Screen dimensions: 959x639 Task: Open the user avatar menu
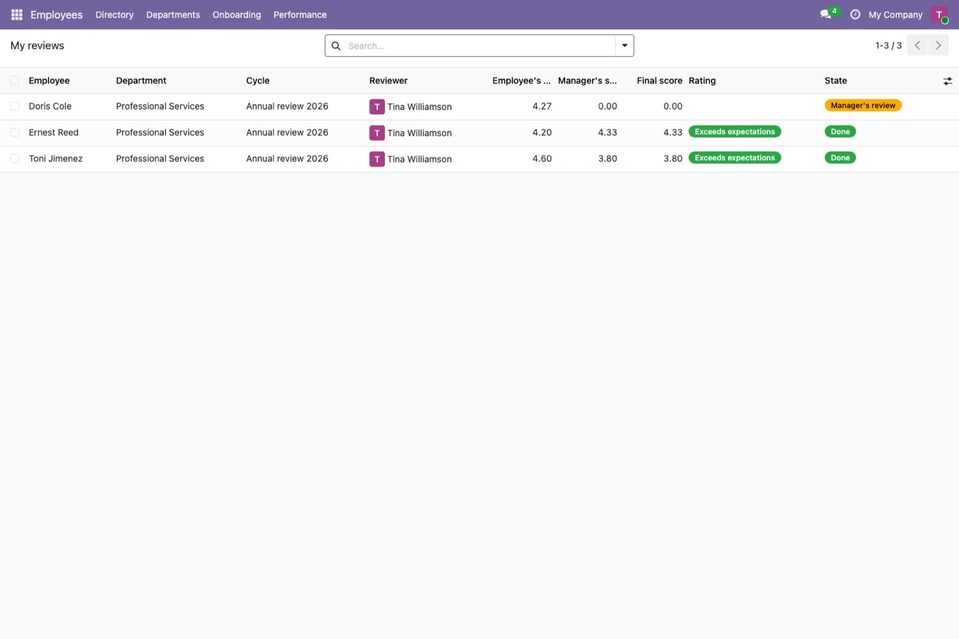tap(939, 15)
